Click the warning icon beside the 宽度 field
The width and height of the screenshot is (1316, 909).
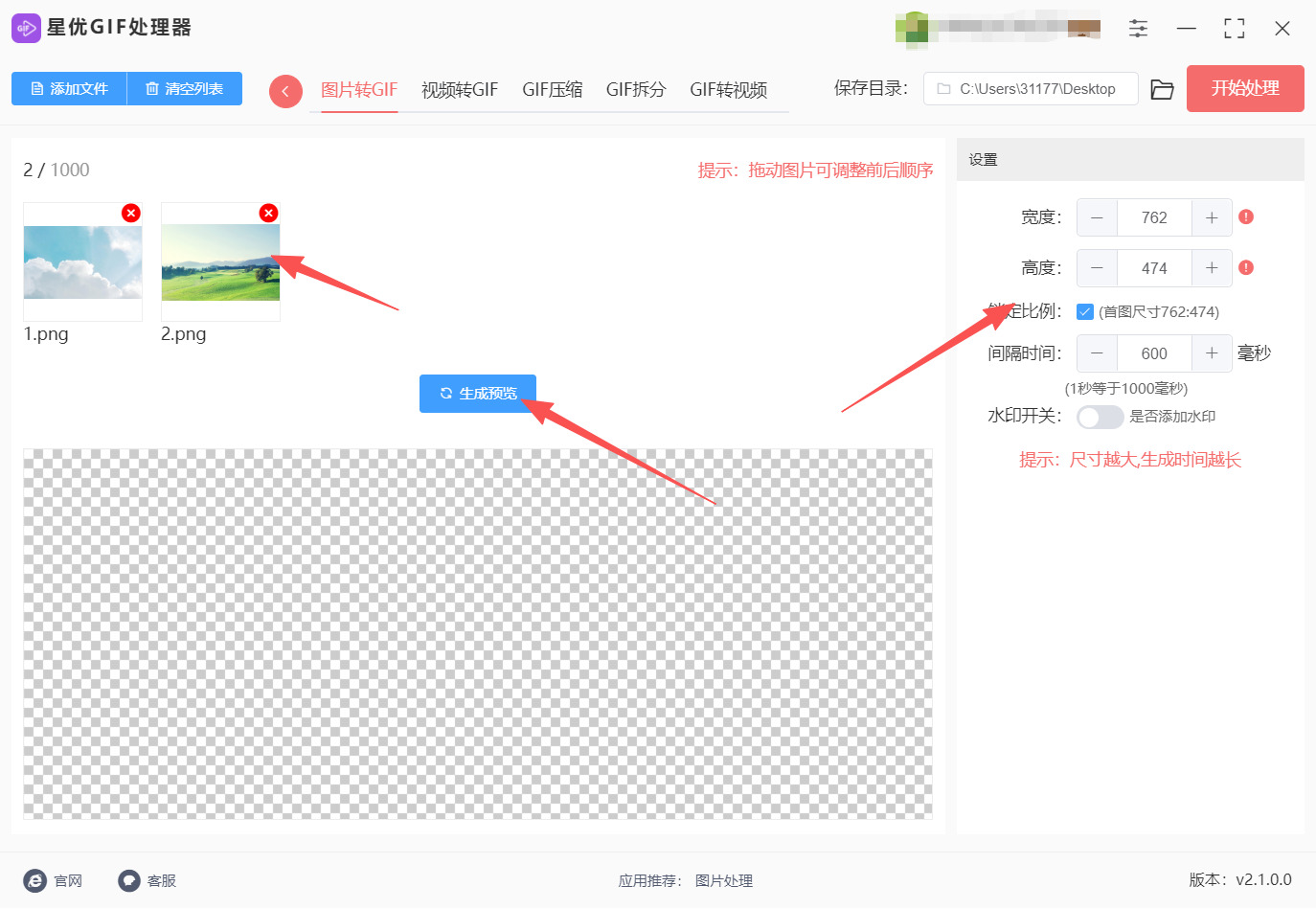1245,217
